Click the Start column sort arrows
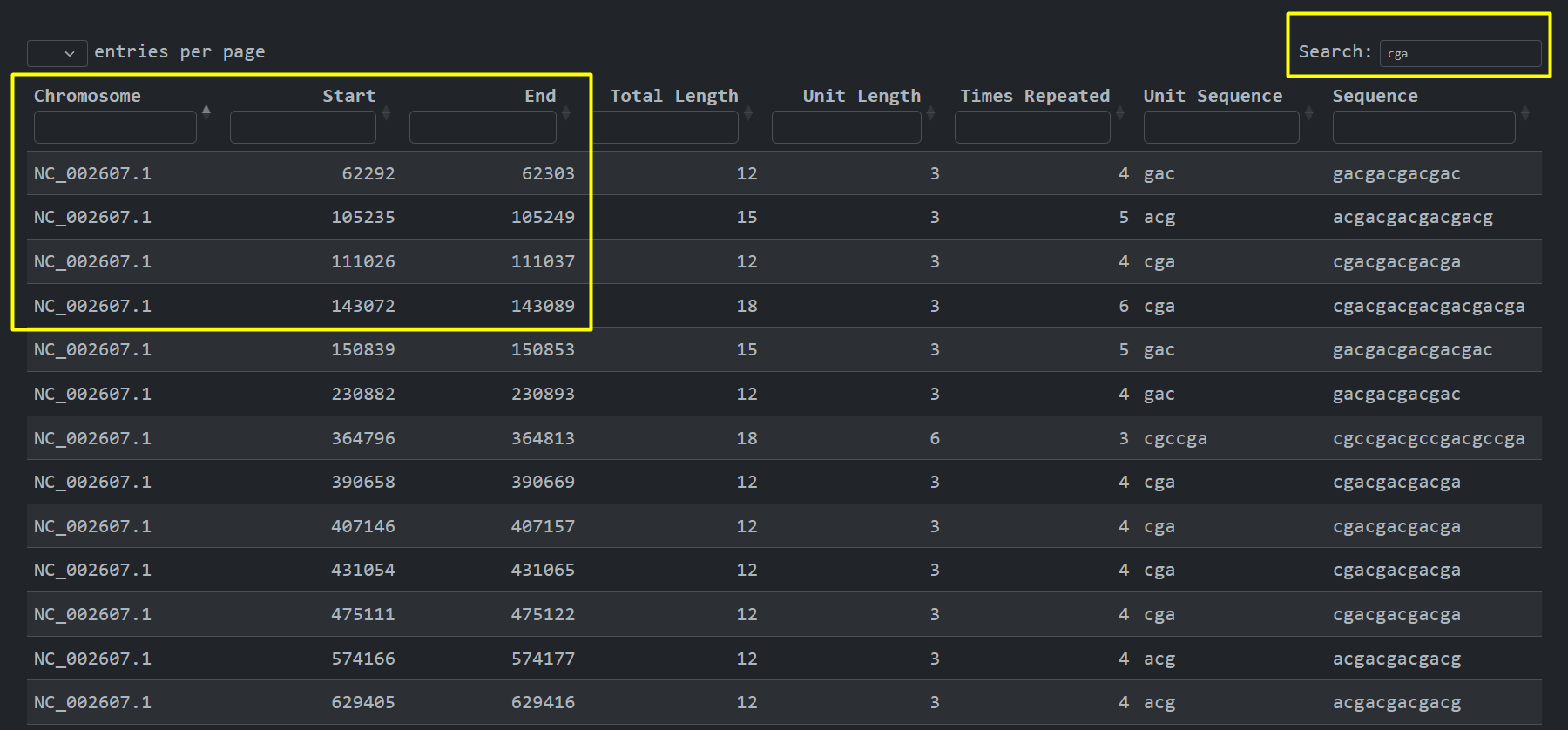 (386, 112)
